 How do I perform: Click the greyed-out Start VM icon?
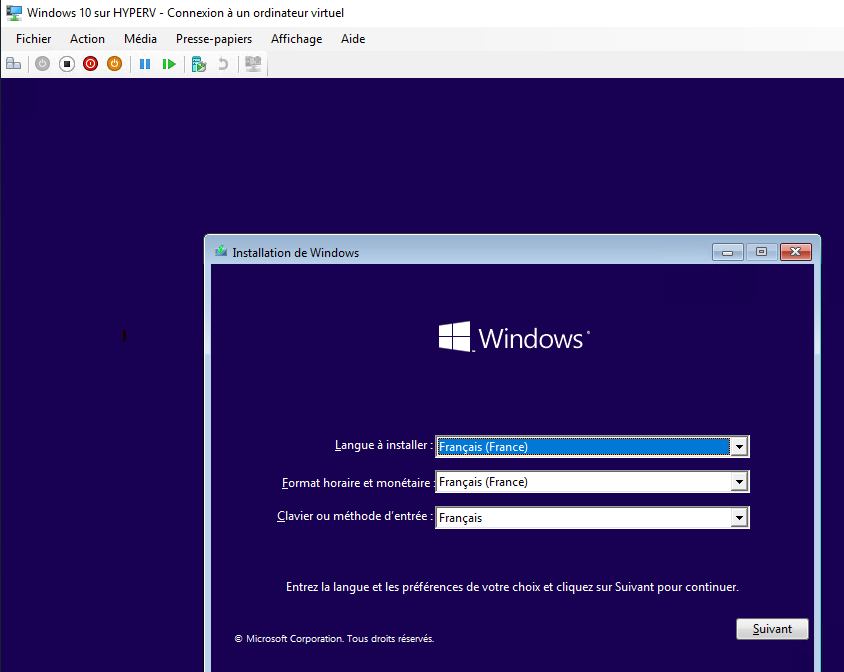click(x=42, y=64)
